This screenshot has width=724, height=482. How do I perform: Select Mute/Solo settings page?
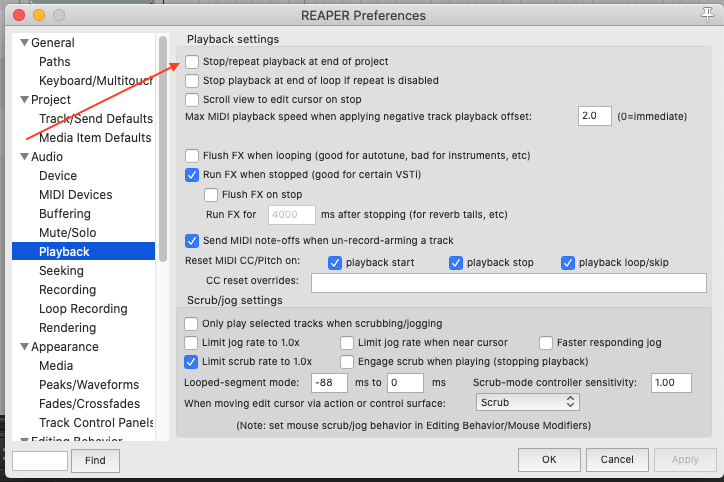click(x=67, y=233)
